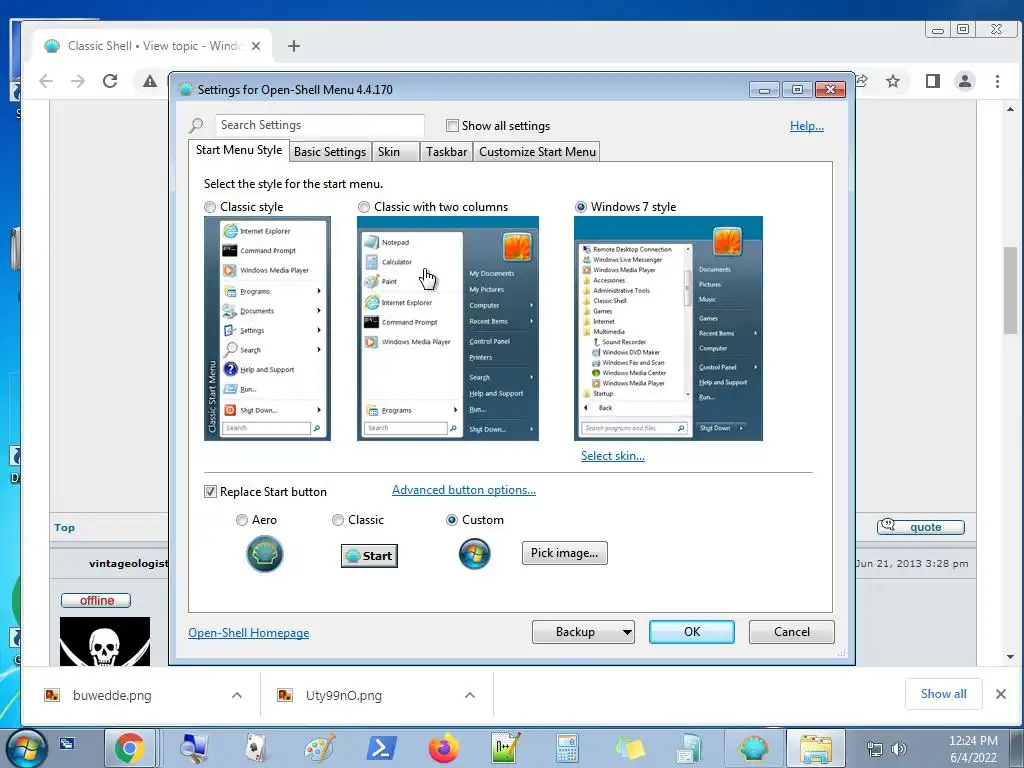Switch to Taskbar tab

pos(447,152)
